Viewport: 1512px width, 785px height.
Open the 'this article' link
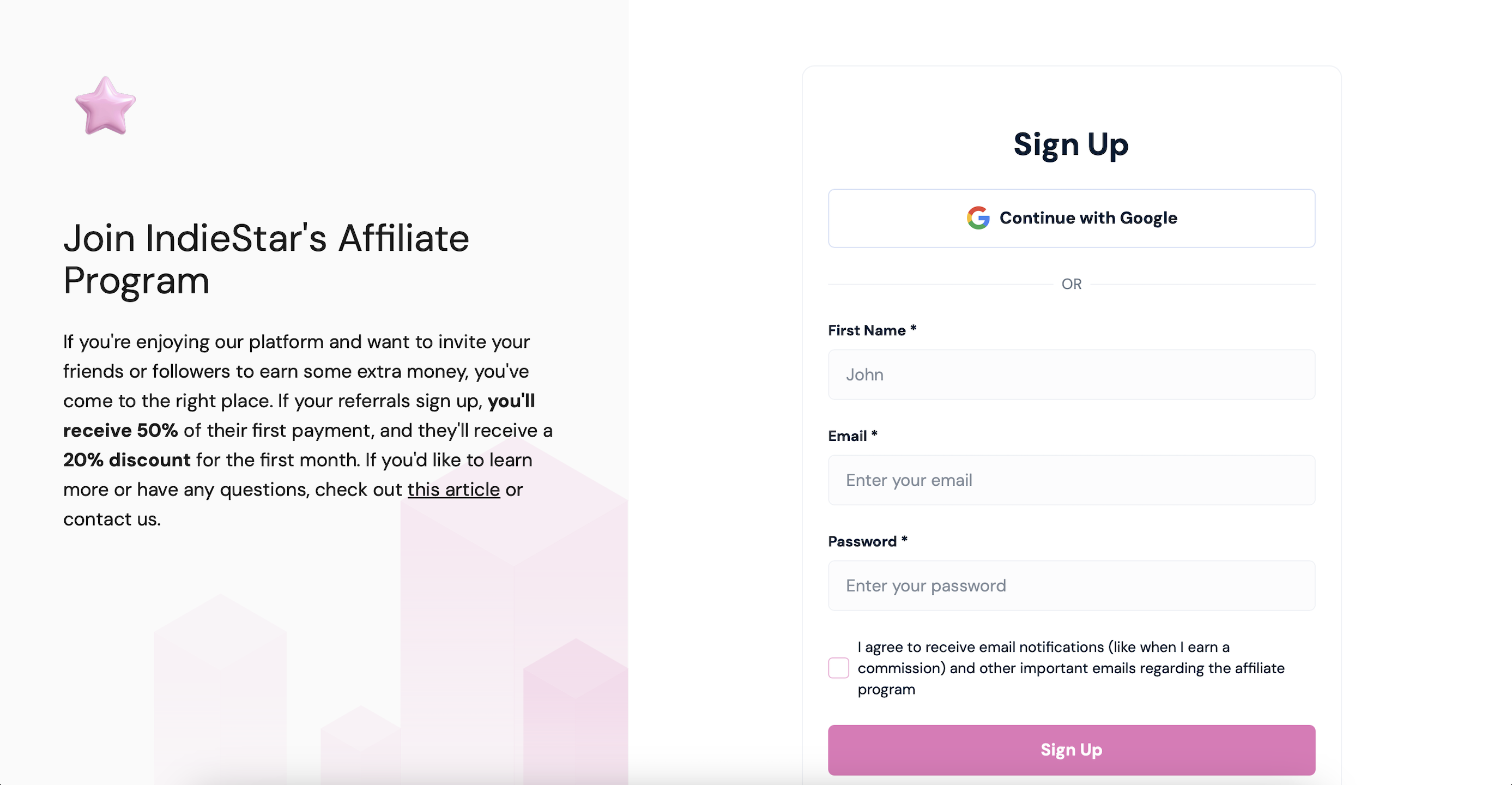[x=453, y=489]
